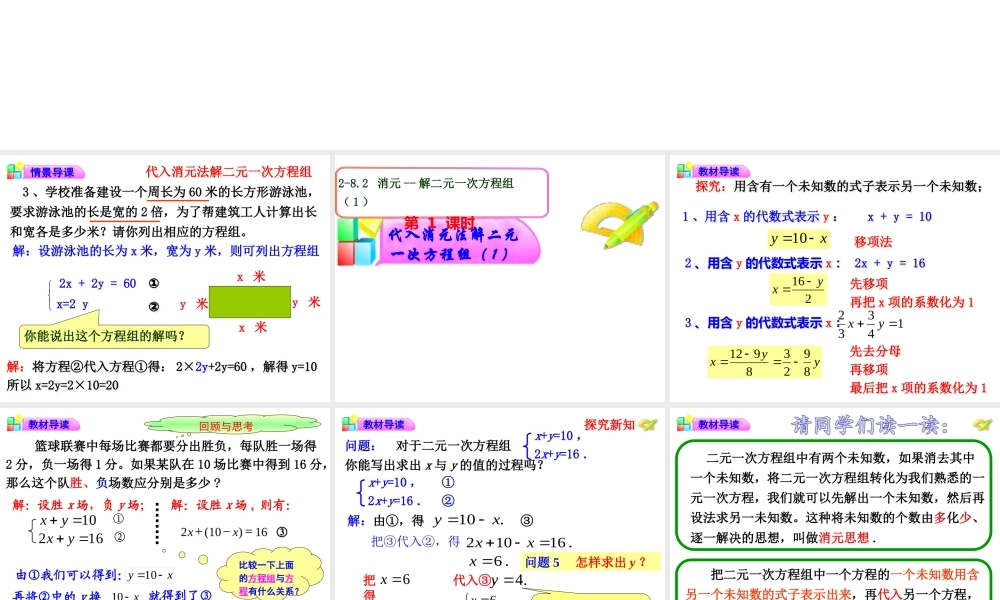This screenshot has width=1000, height=600.
Task: Click the red 先去分母 text
Action: (875, 351)
